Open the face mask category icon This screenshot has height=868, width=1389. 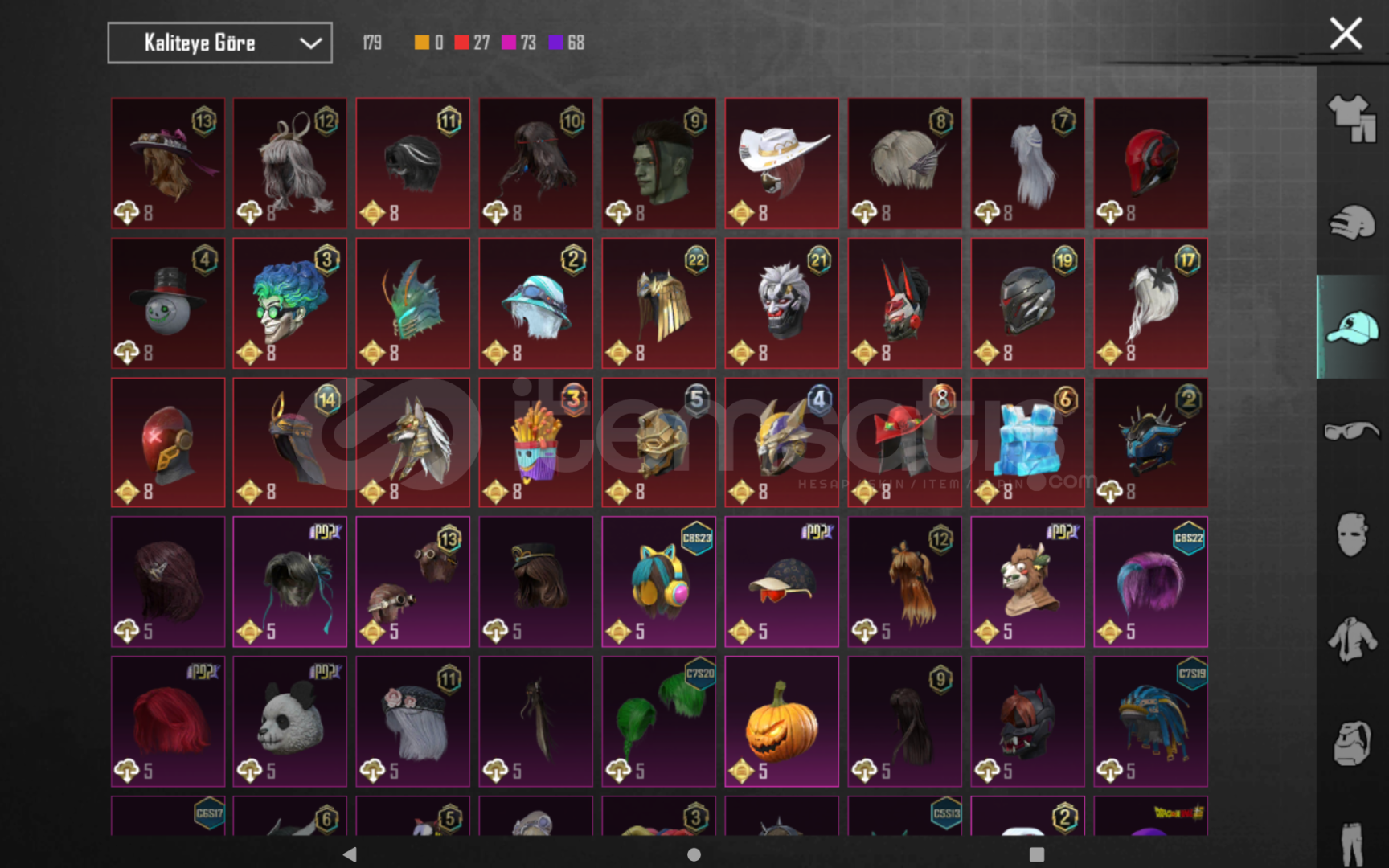[1353, 534]
